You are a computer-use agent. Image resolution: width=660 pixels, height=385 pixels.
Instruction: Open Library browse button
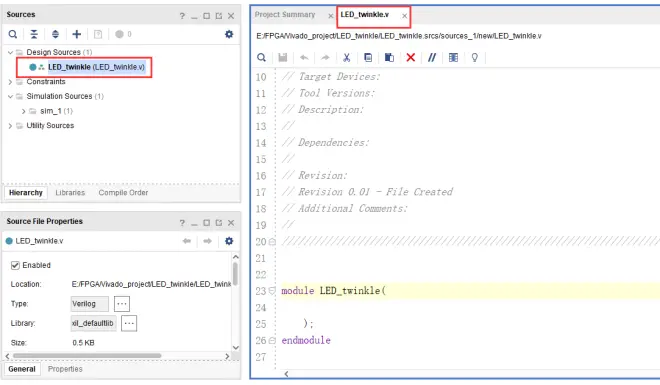tap(129, 323)
